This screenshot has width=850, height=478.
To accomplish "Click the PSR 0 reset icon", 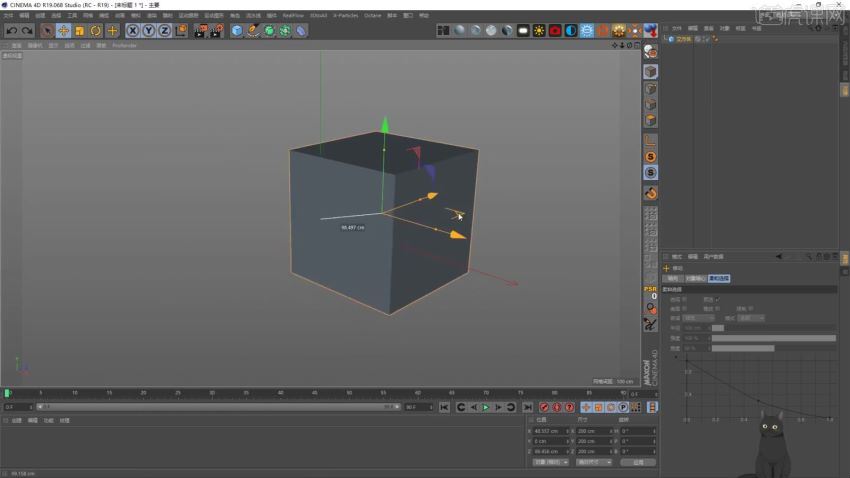I will pos(651,292).
